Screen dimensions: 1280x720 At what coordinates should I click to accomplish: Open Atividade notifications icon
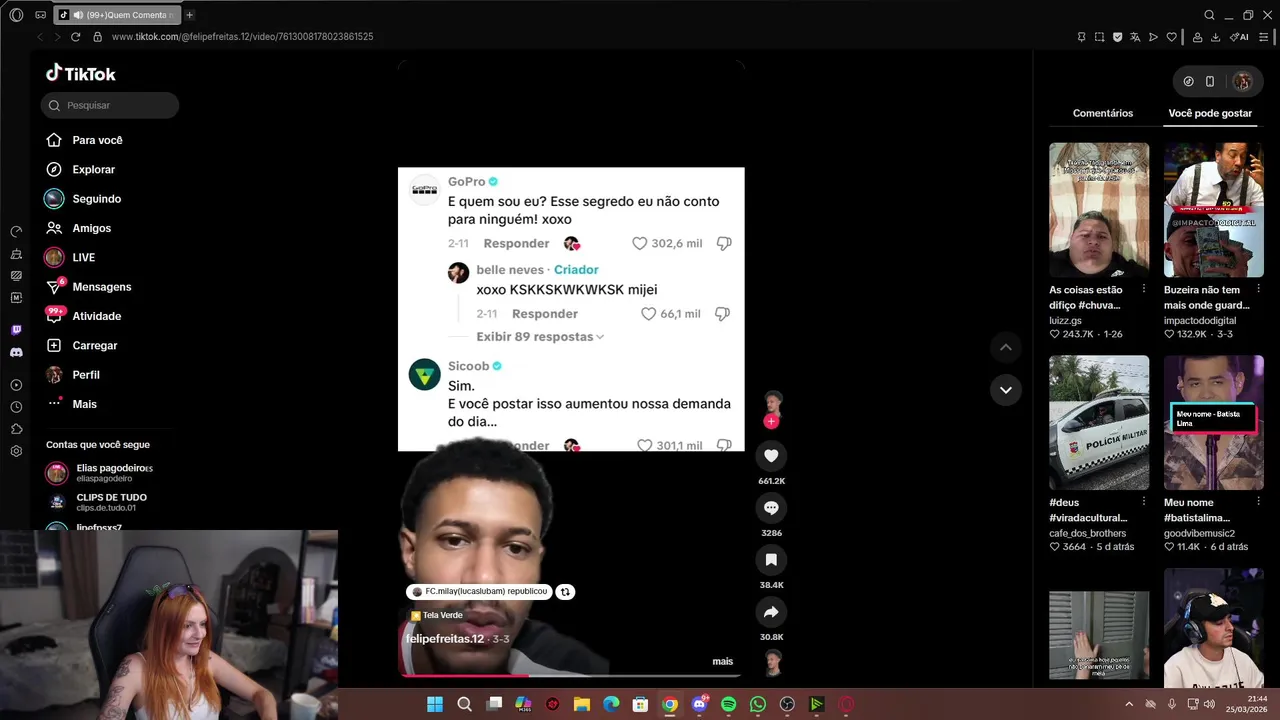(x=54, y=316)
